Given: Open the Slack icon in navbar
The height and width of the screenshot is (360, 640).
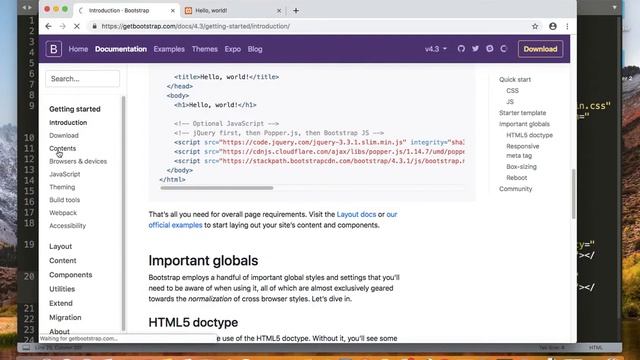Looking at the screenshot, I should 489,49.
